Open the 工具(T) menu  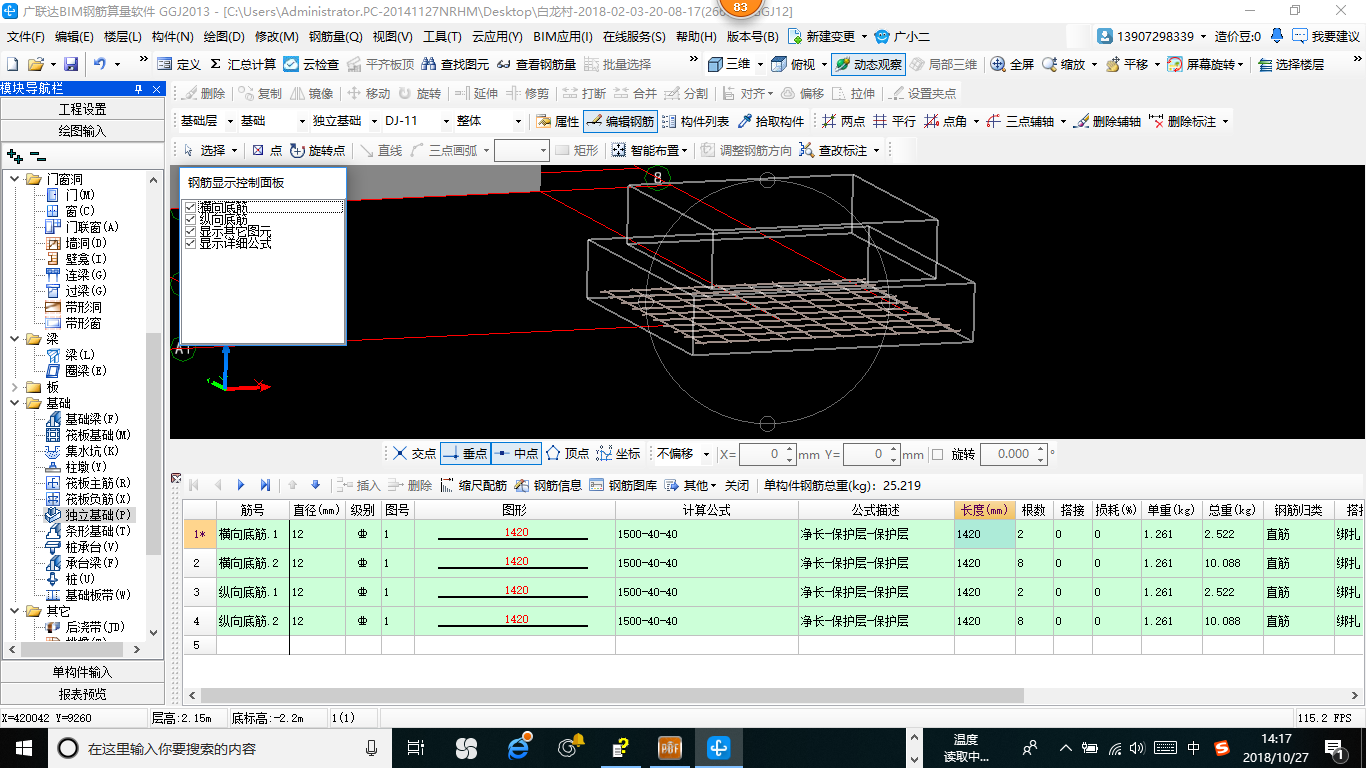[x=442, y=37]
